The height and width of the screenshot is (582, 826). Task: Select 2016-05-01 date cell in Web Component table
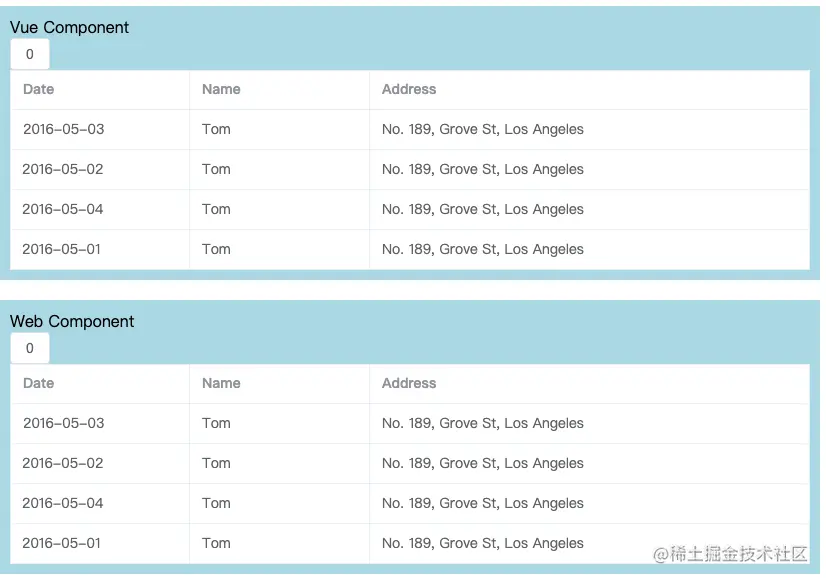[x=62, y=543]
